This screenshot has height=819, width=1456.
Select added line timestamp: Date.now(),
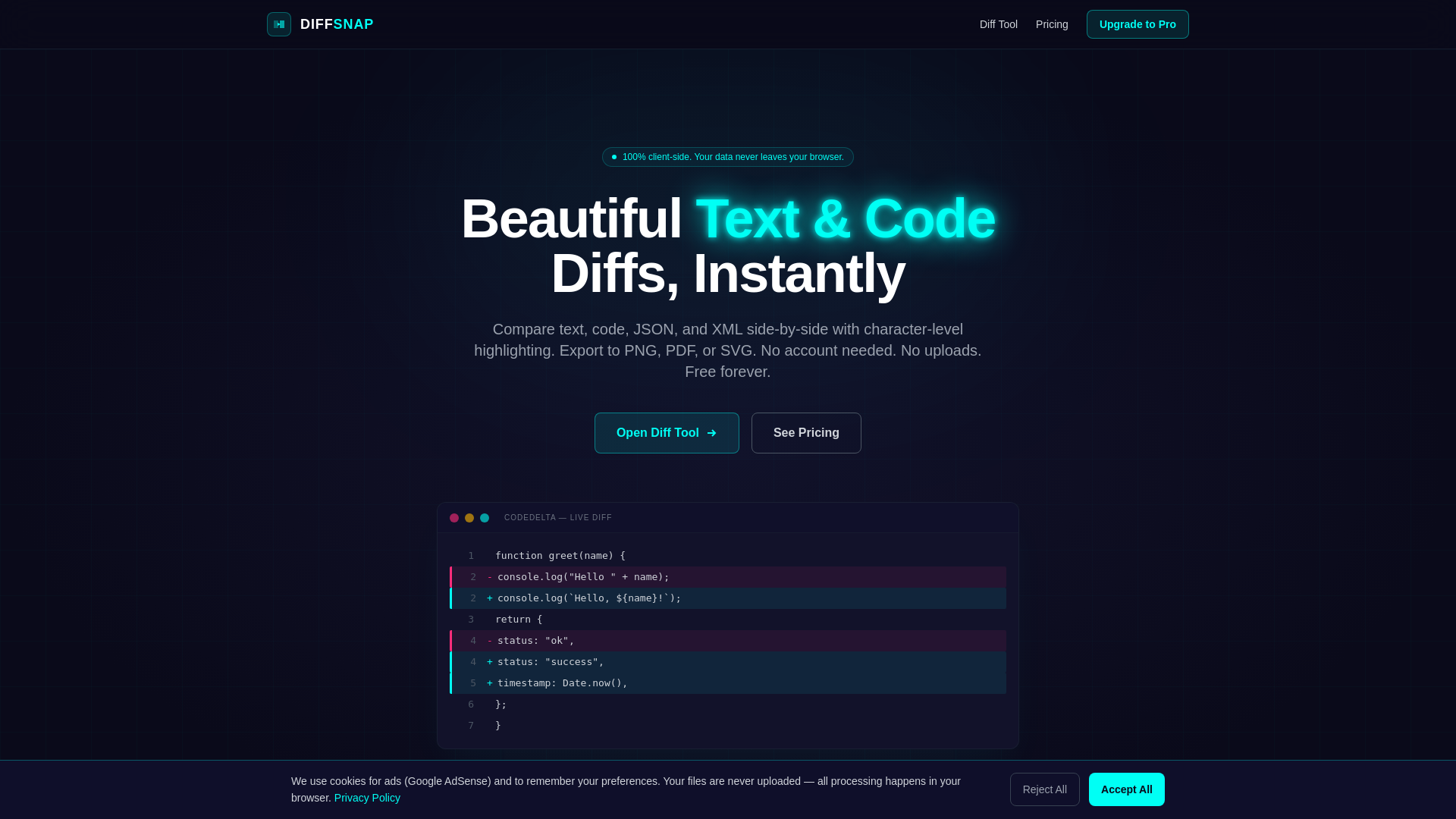click(728, 683)
